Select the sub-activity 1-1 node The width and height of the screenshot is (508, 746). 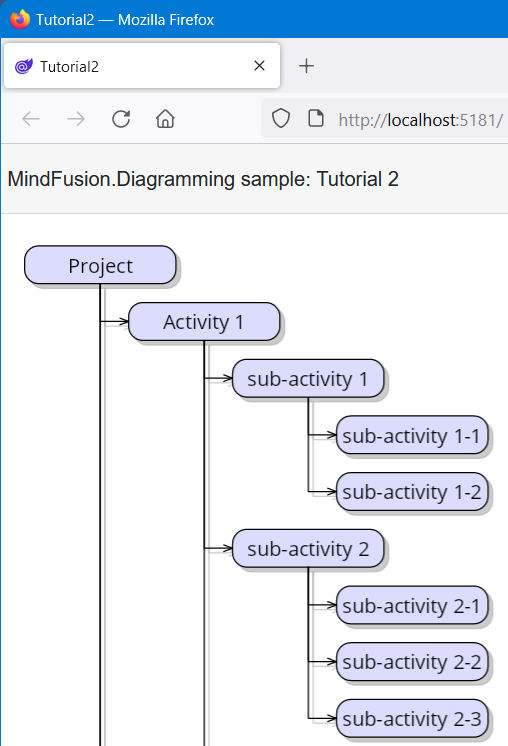[x=412, y=435]
